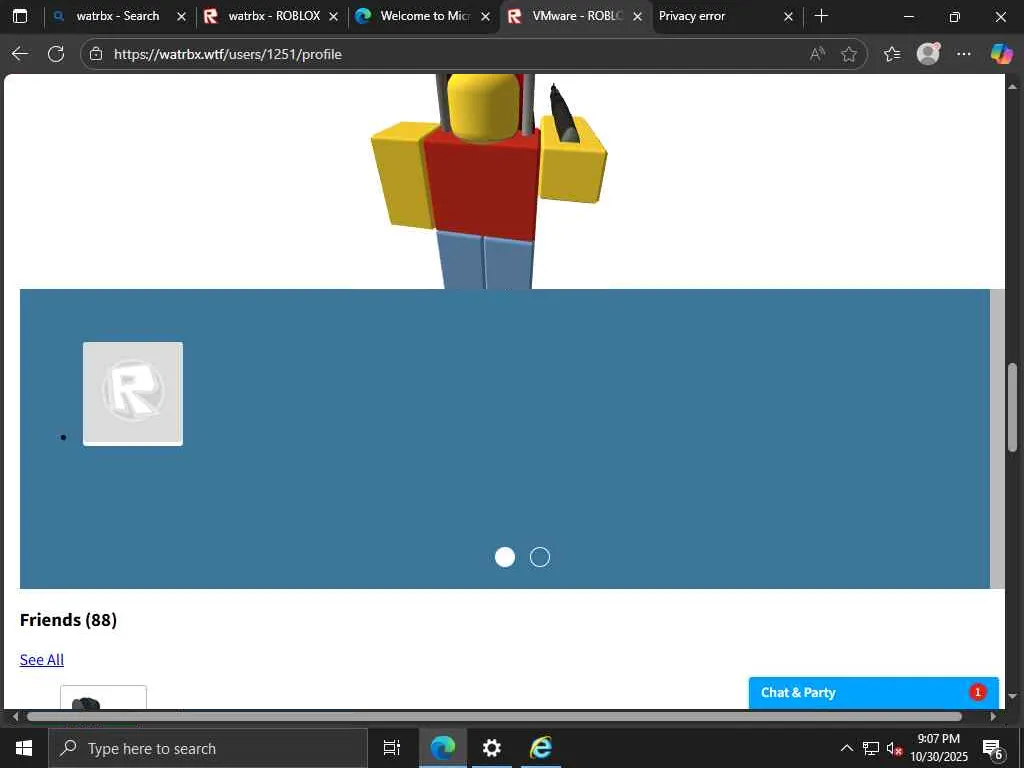The width and height of the screenshot is (1024, 768).
Task: Open the Chat & Party panel
Action: point(874,692)
